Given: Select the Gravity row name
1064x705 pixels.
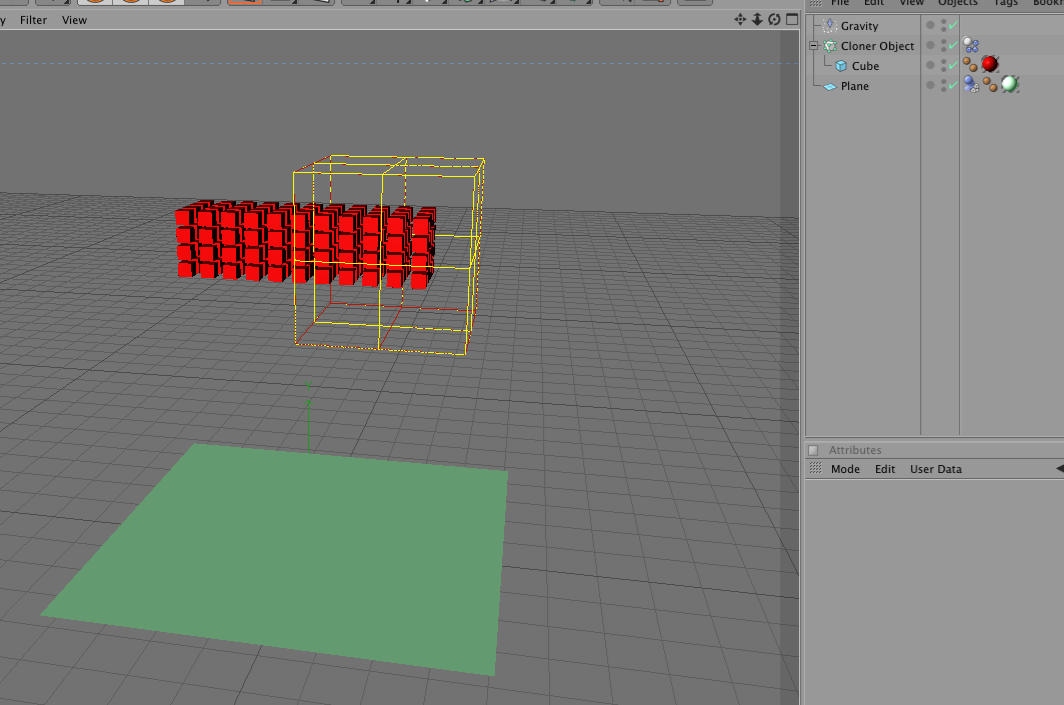Looking at the screenshot, I should (x=859, y=26).
